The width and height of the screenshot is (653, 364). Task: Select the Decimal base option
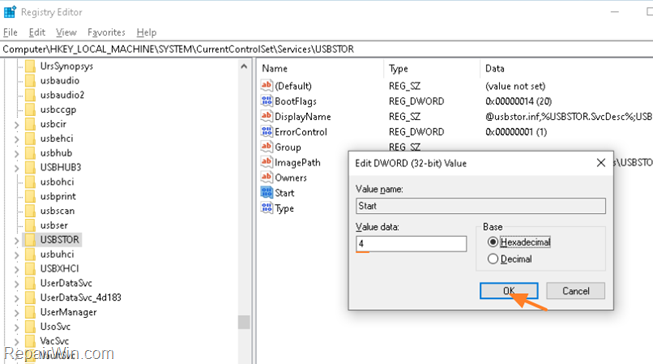click(x=510, y=259)
